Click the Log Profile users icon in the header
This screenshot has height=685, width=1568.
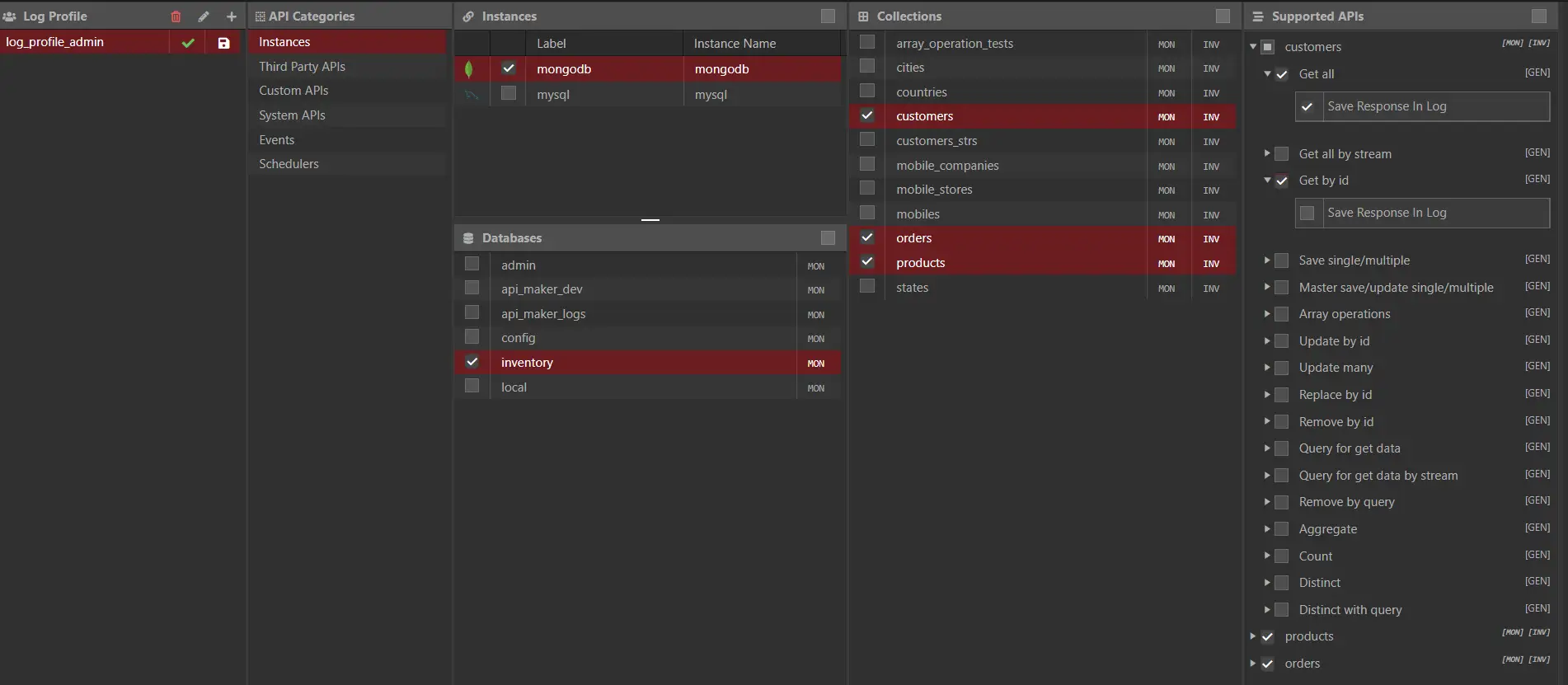click(10, 16)
